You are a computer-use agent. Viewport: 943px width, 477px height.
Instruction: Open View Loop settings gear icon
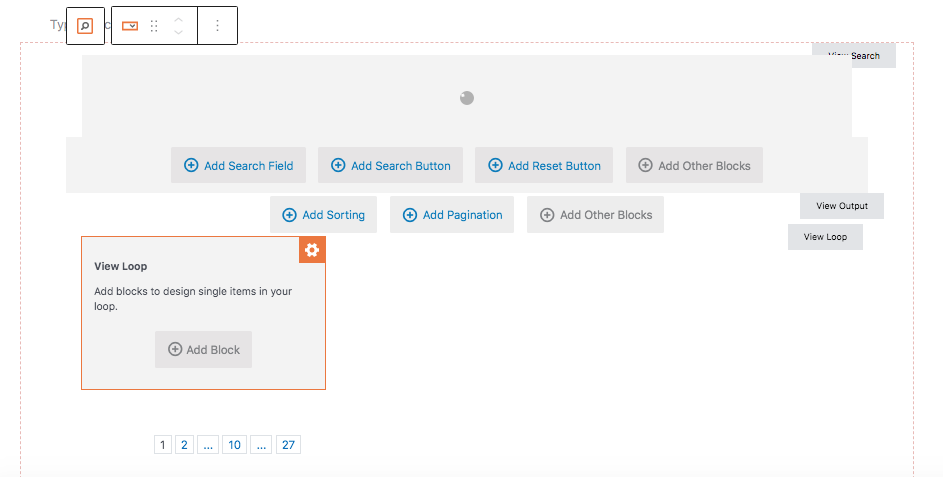[312, 250]
